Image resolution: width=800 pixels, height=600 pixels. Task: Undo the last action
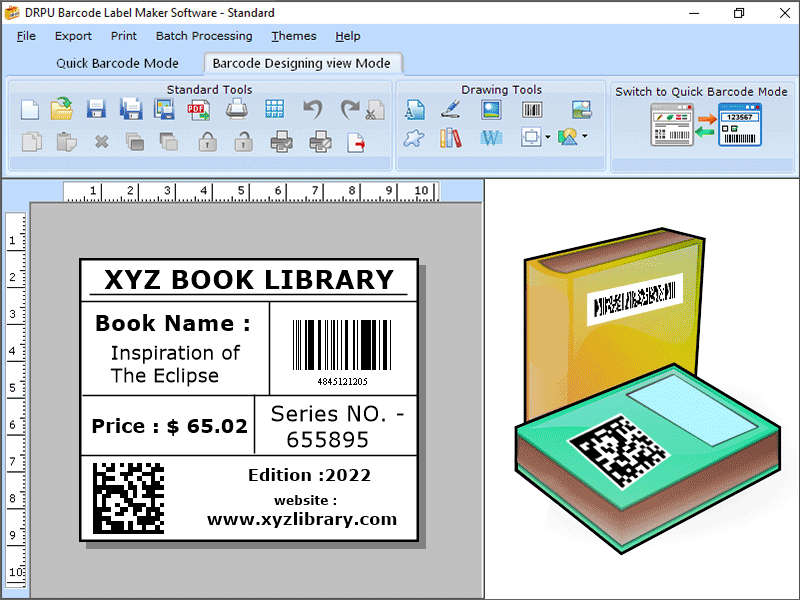pos(312,109)
